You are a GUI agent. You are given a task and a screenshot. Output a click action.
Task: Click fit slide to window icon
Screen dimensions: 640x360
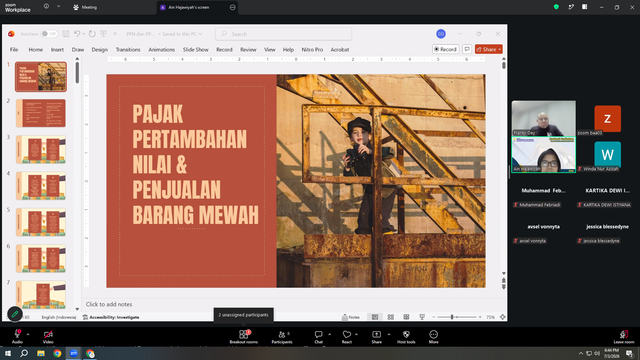coord(502,317)
